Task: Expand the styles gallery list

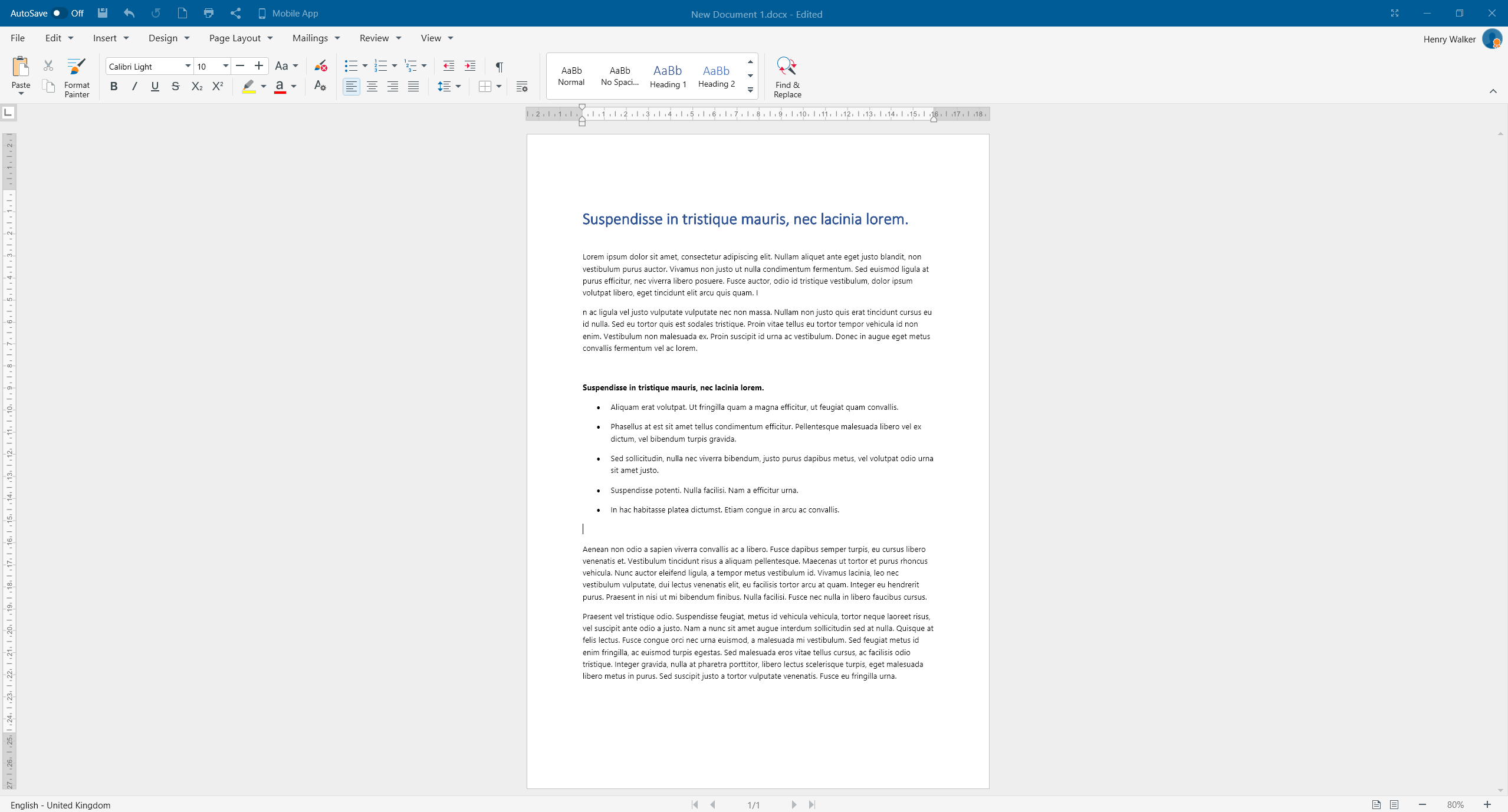Action: (x=750, y=90)
